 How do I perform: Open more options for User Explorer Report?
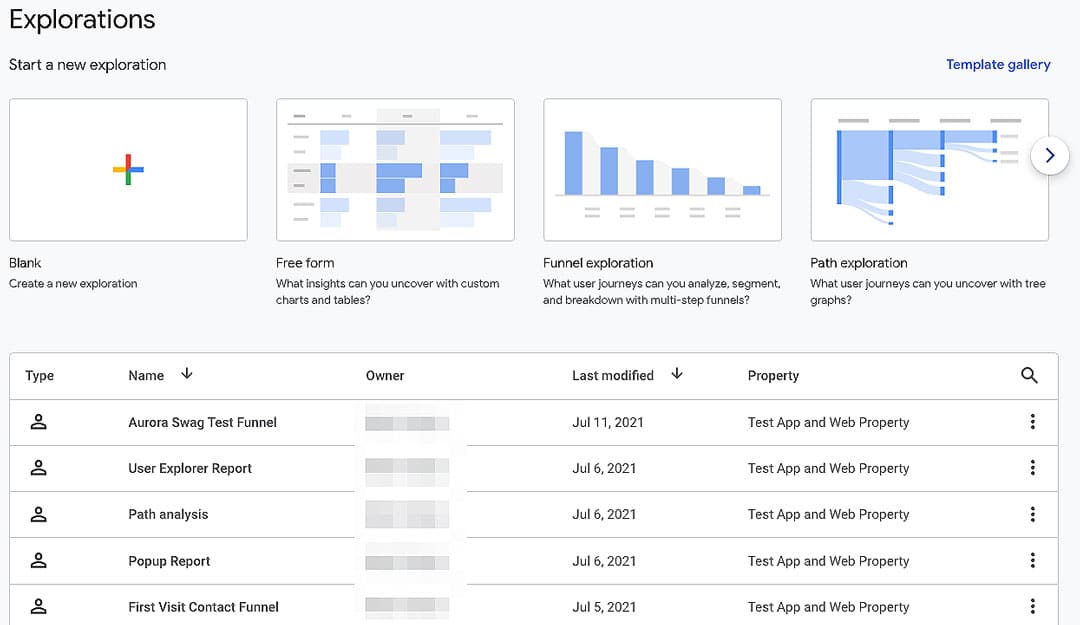[x=1032, y=468]
